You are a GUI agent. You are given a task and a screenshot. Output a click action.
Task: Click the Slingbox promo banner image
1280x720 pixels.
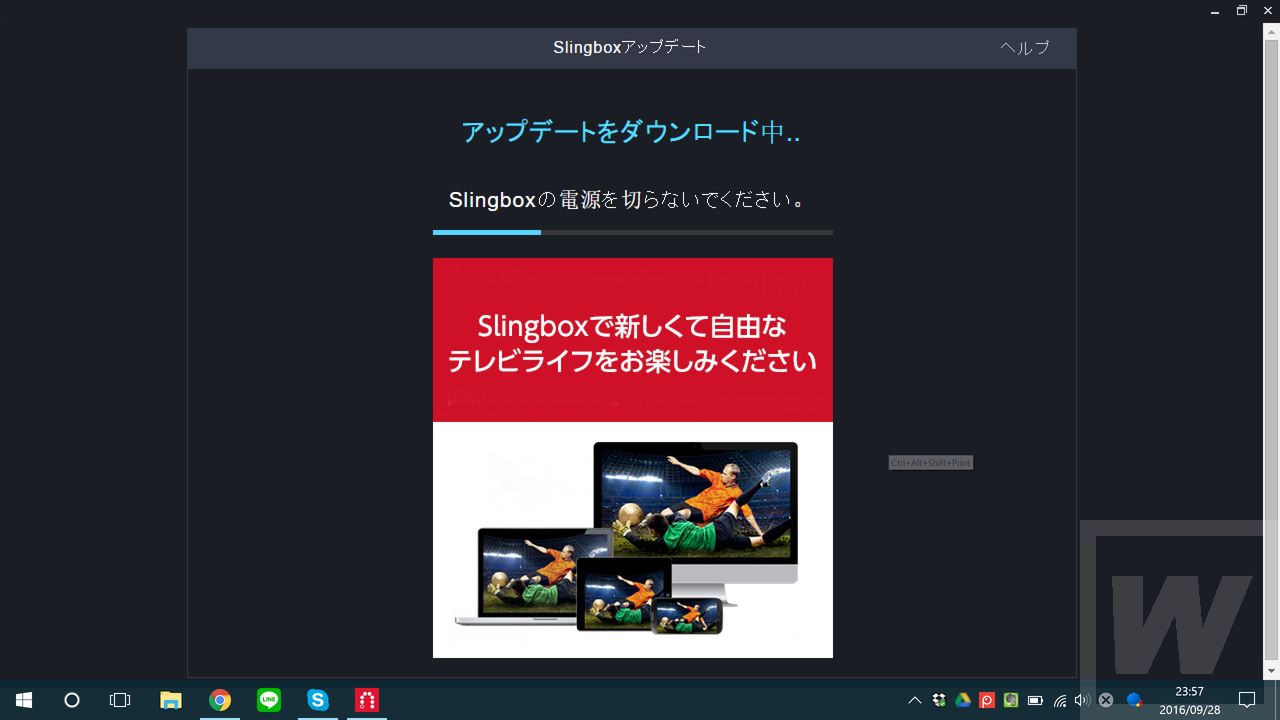[x=632, y=458]
